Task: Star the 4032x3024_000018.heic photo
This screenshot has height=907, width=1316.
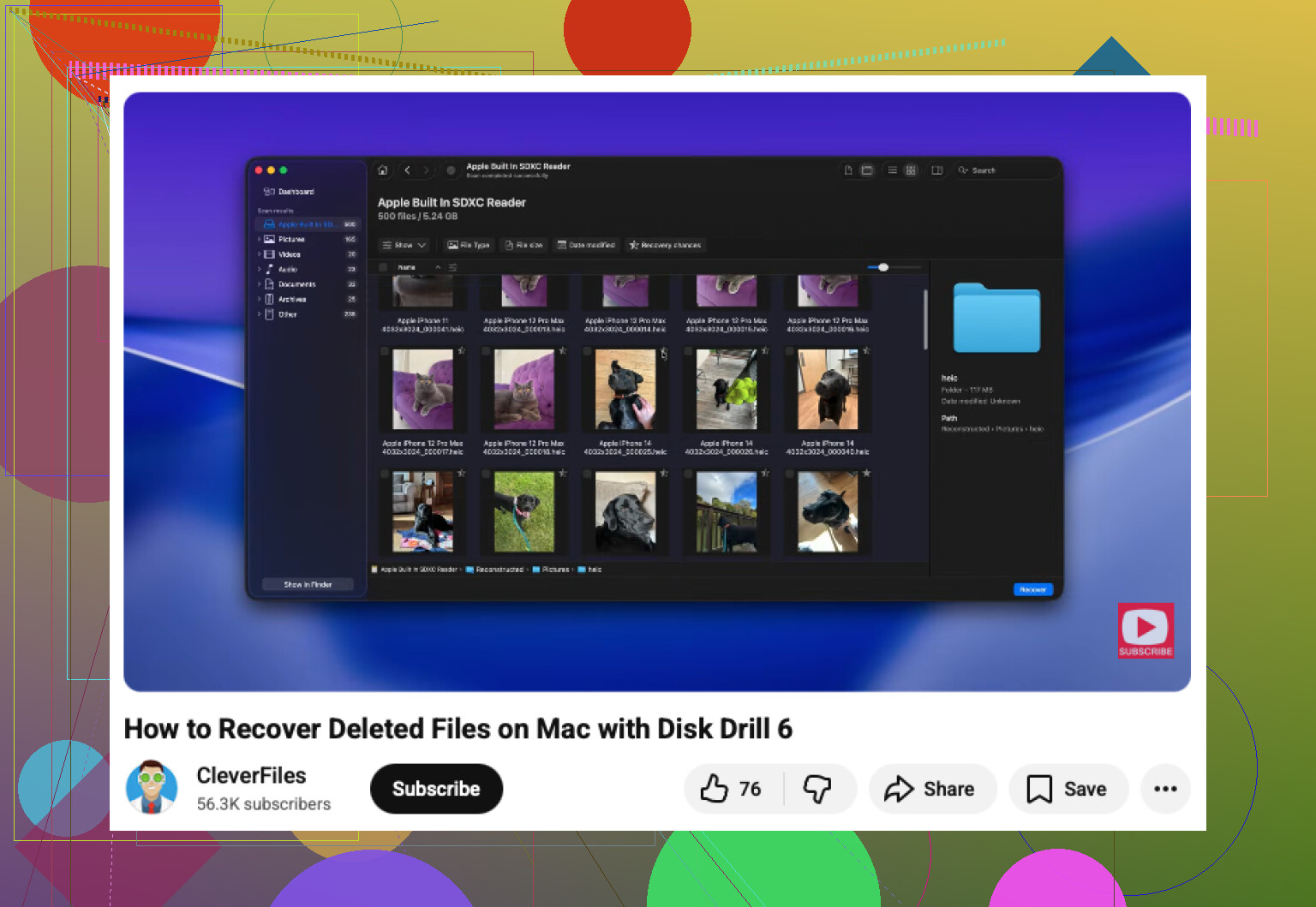Action: click(563, 350)
